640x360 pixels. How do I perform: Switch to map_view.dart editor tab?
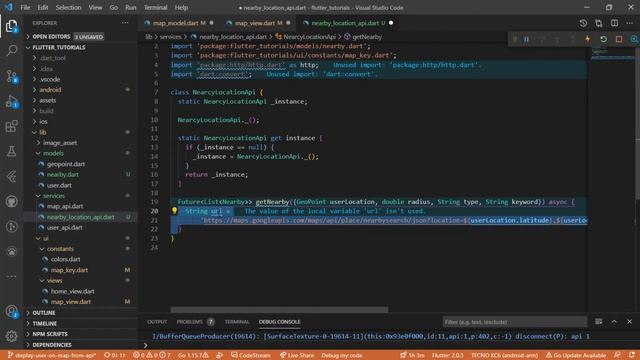coord(258,23)
